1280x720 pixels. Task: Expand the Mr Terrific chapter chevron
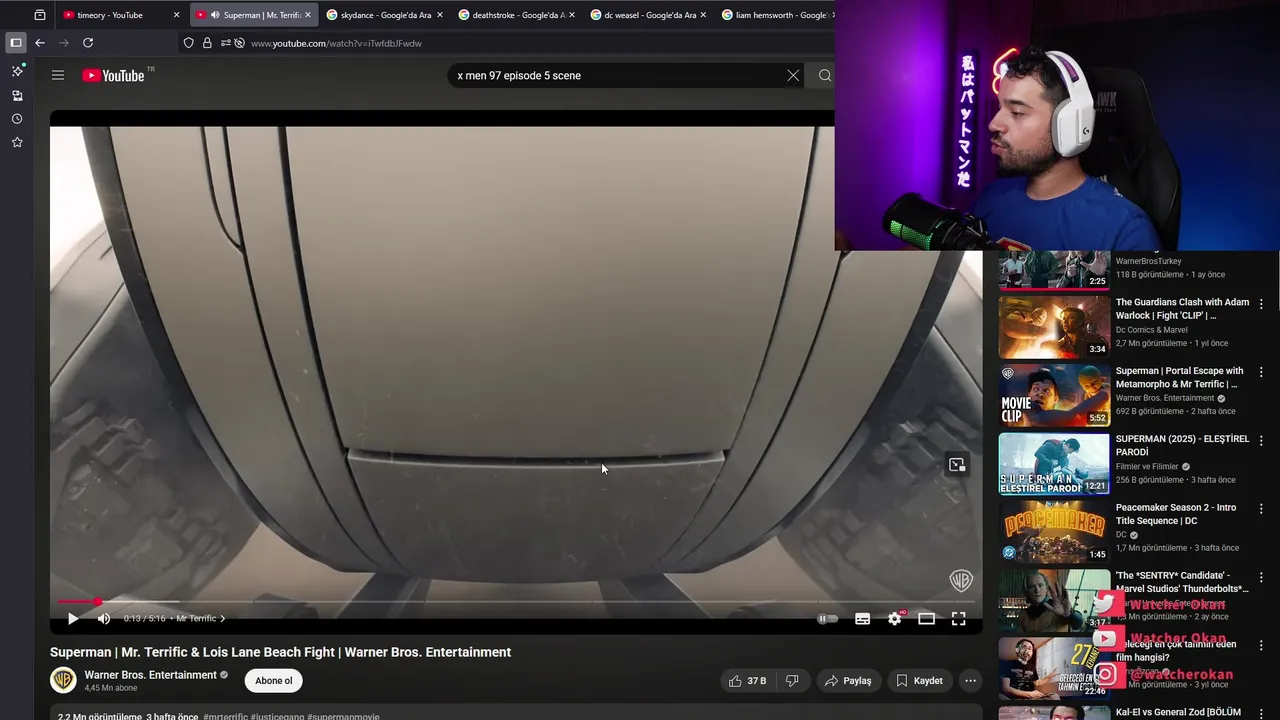coord(222,619)
